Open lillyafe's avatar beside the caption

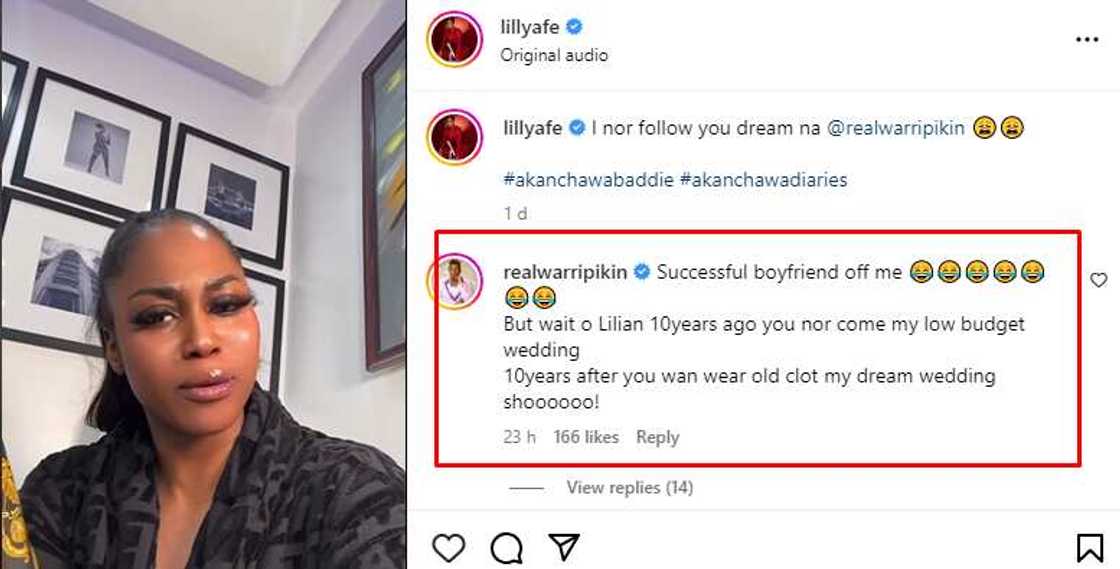(x=455, y=137)
